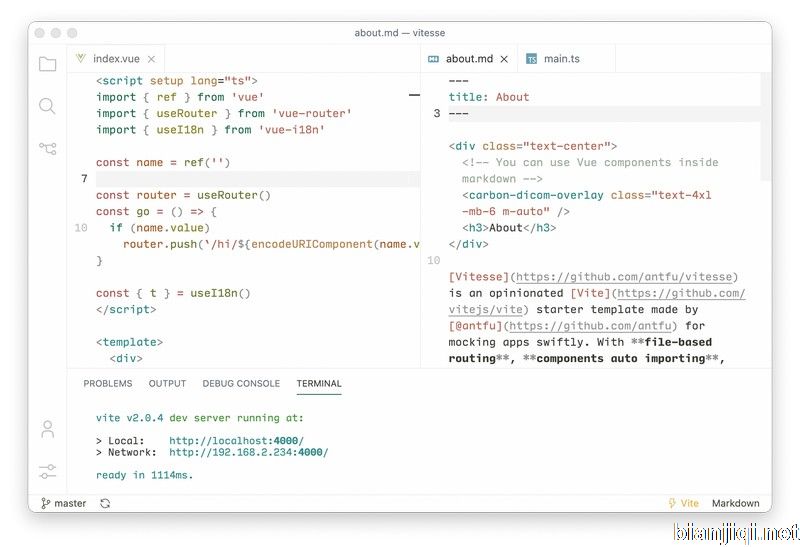Open the Explorer folder icon in sidebar
Image resolution: width=800 pixels, height=547 pixels.
click(47, 64)
